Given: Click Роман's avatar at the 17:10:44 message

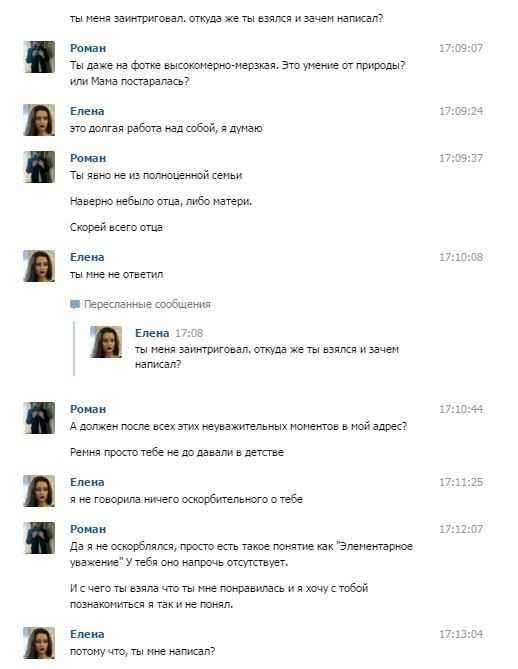Looking at the screenshot, I should tap(39, 418).
